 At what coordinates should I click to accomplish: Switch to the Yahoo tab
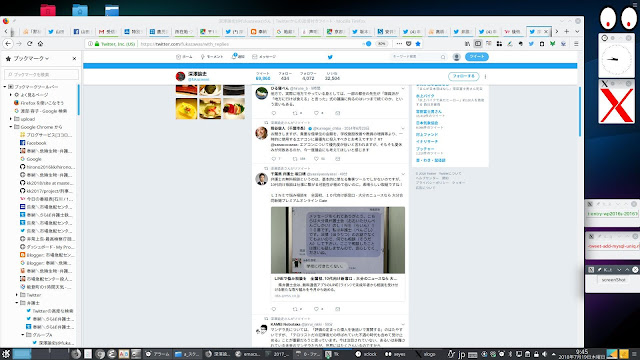512,31
